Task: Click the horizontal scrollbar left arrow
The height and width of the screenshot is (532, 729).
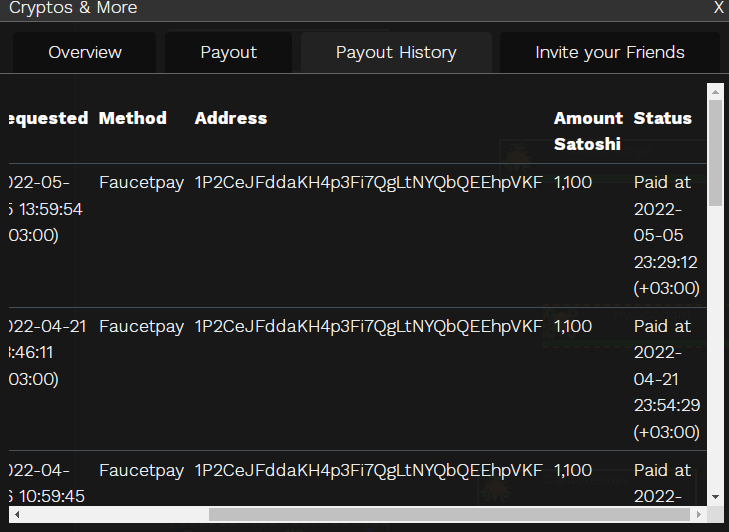Action: point(17,514)
